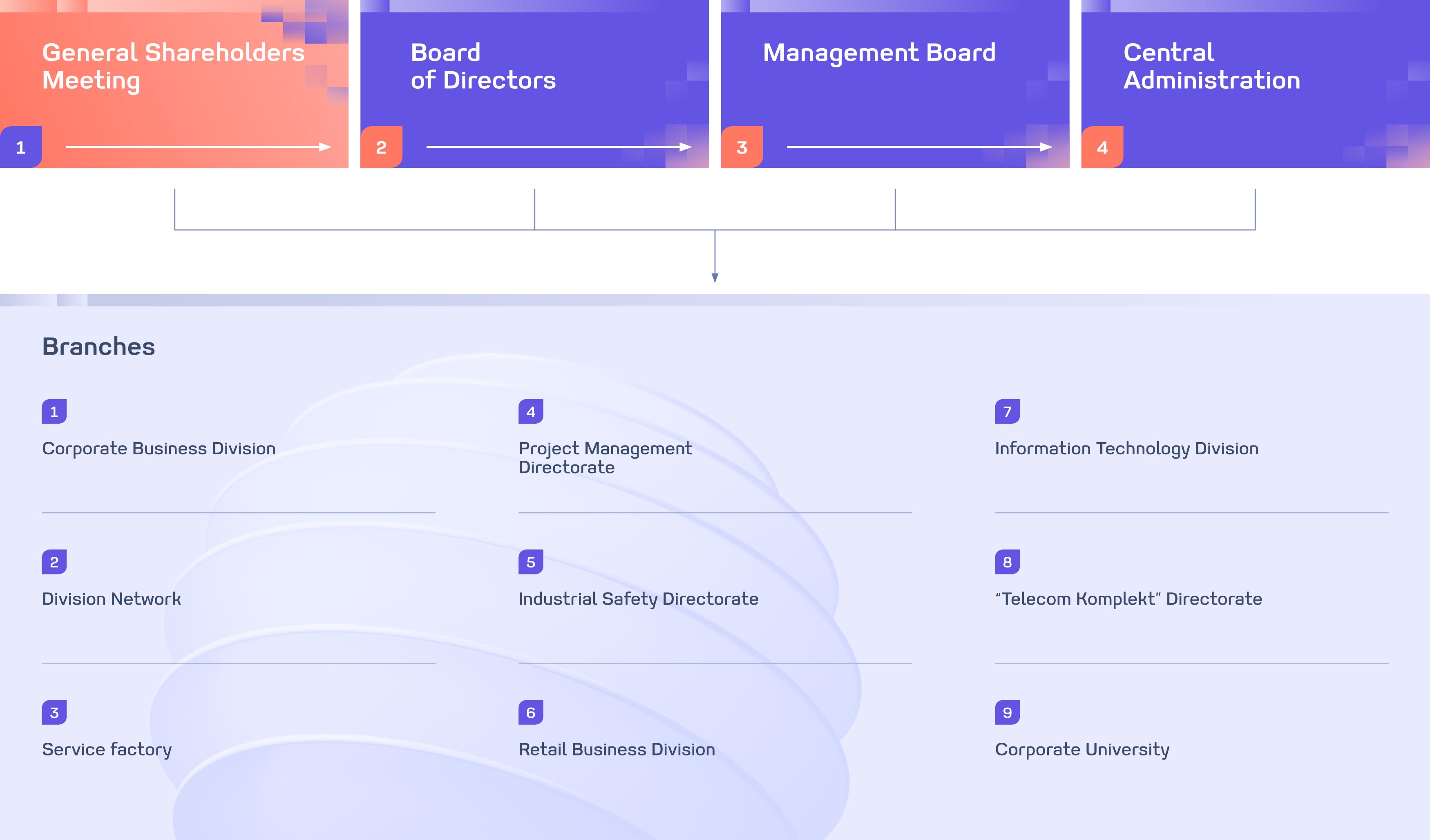Click the orange number 3 badge on Management Board
This screenshot has width=1430, height=840.
742,147
